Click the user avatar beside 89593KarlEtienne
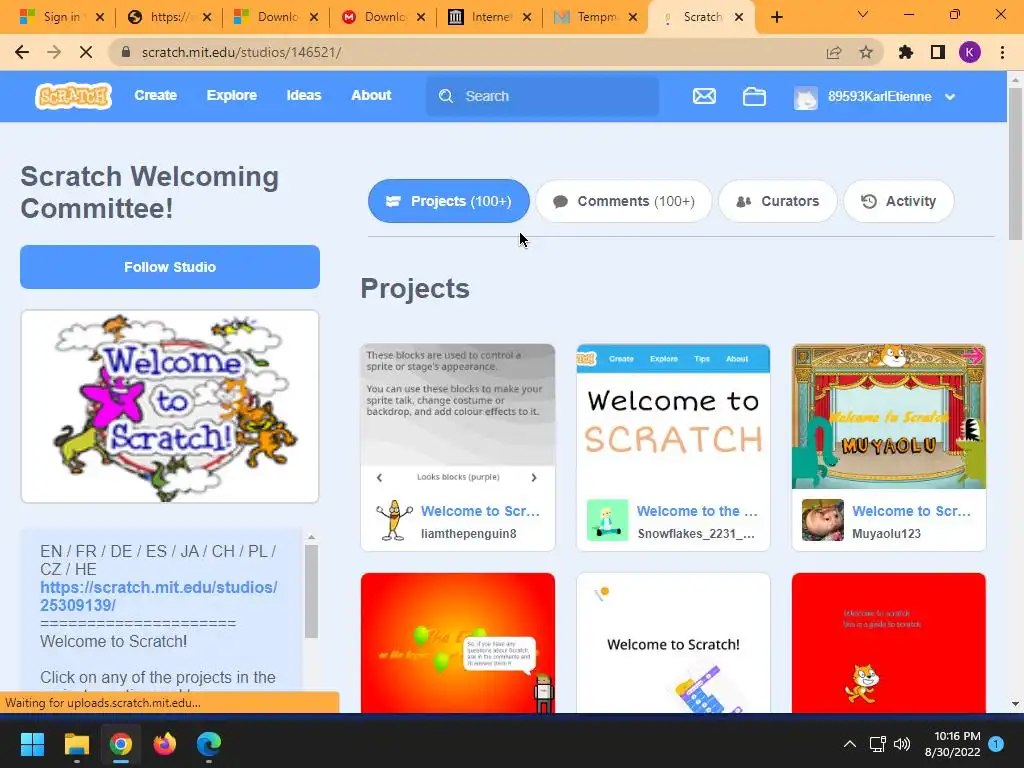1024x768 pixels. [806, 97]
